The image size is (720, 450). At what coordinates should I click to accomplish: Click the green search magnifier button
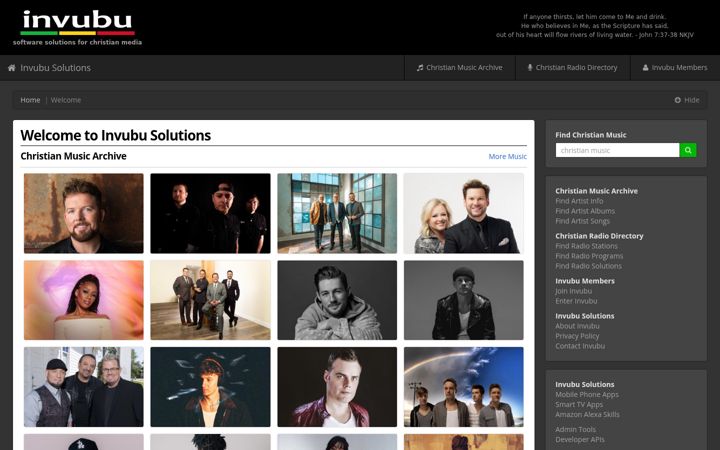tap(688, 150)
